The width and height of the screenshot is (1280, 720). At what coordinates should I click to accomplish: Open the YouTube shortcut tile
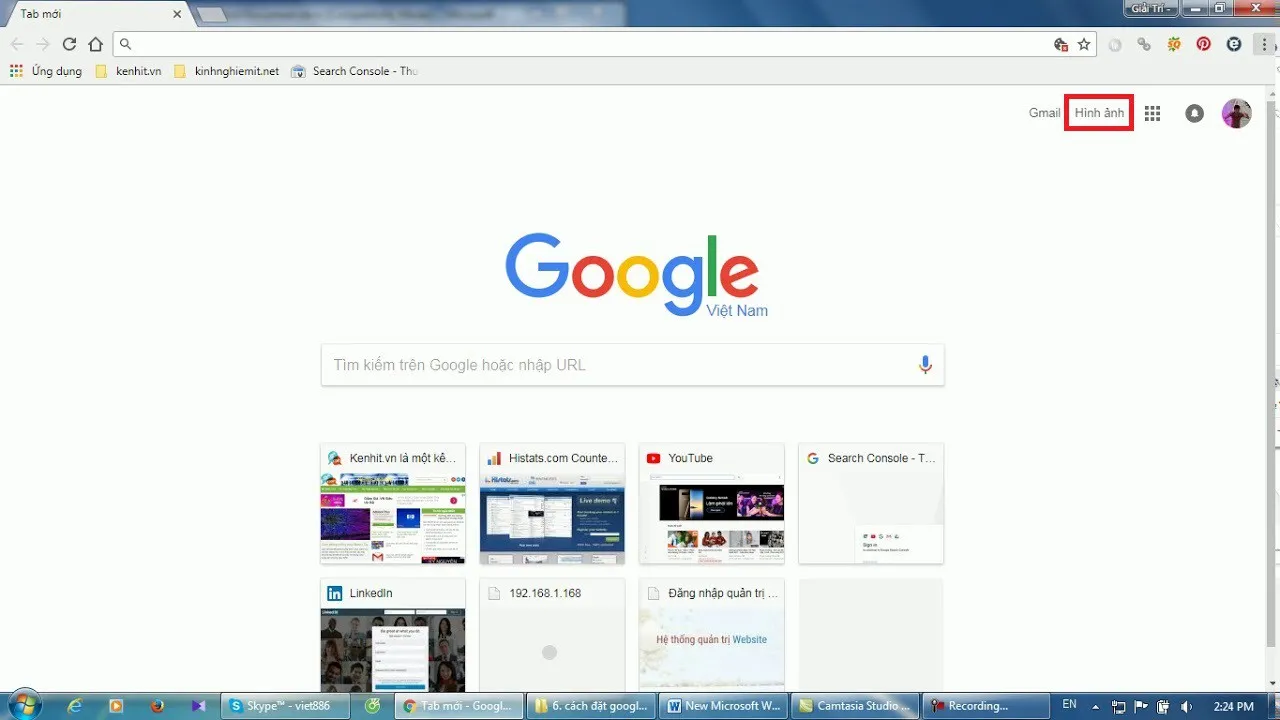point(712,504)
